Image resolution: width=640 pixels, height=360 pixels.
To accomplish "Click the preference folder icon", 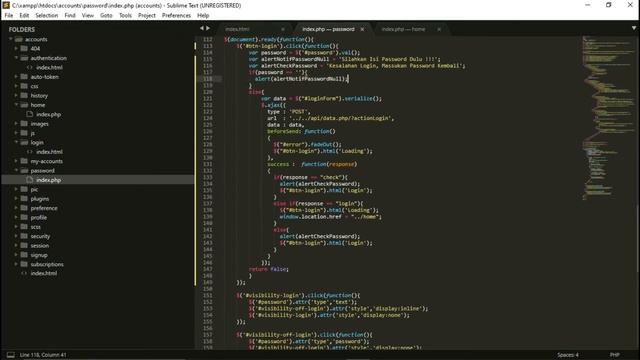I will click(x=24, y=208).
